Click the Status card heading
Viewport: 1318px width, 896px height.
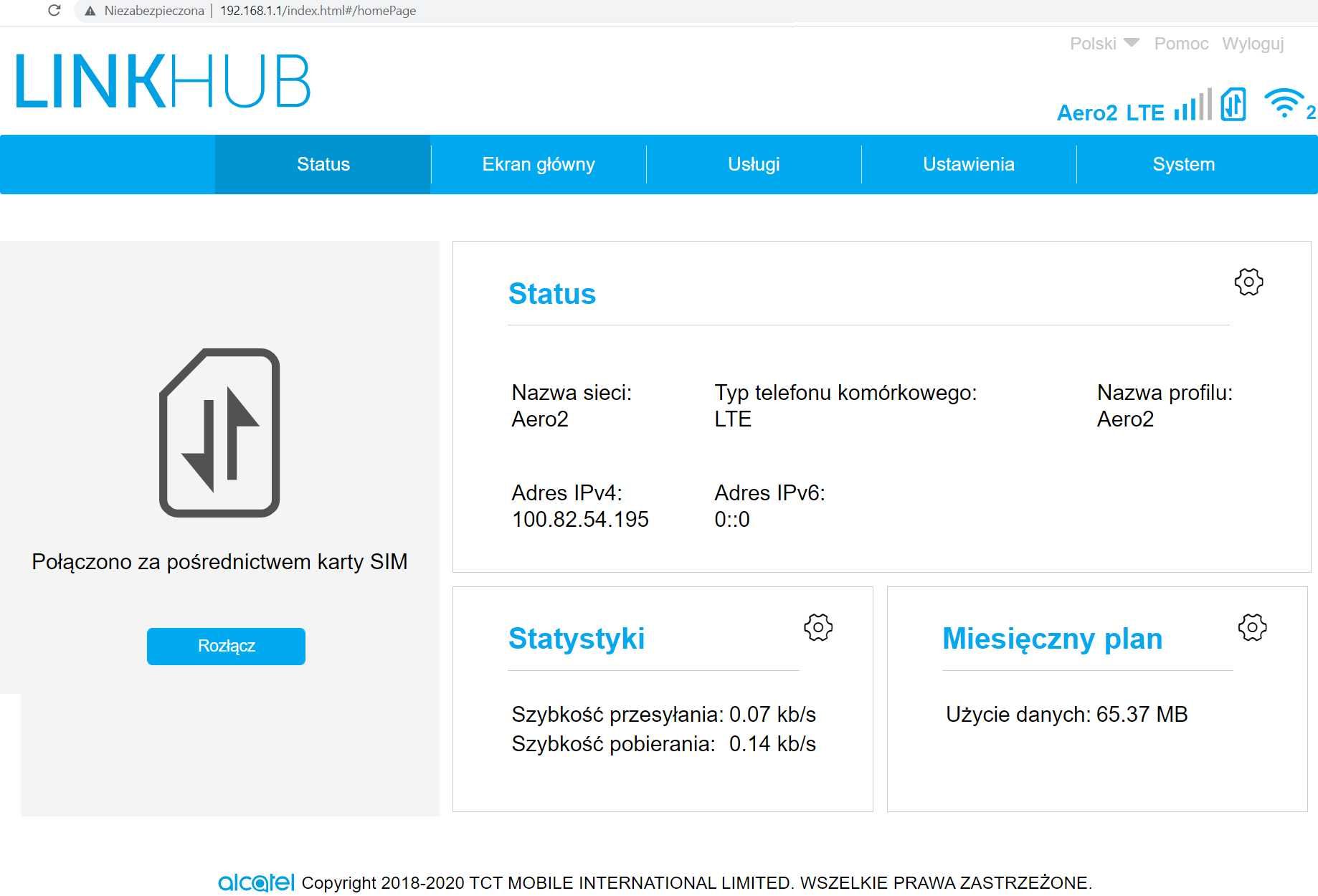pyautogui.click(x=552, y=294)
